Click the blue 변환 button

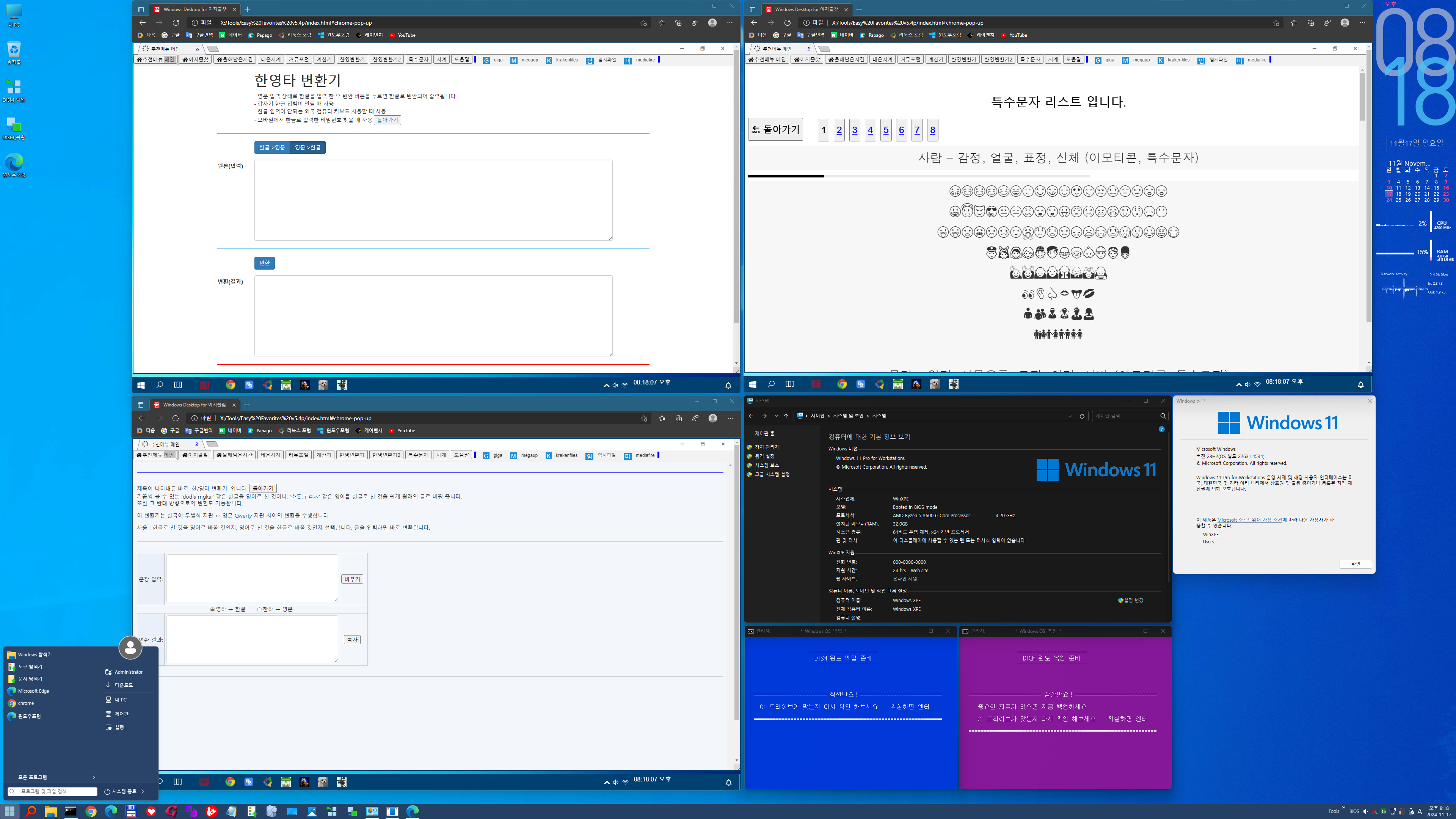tap(265, 263)
